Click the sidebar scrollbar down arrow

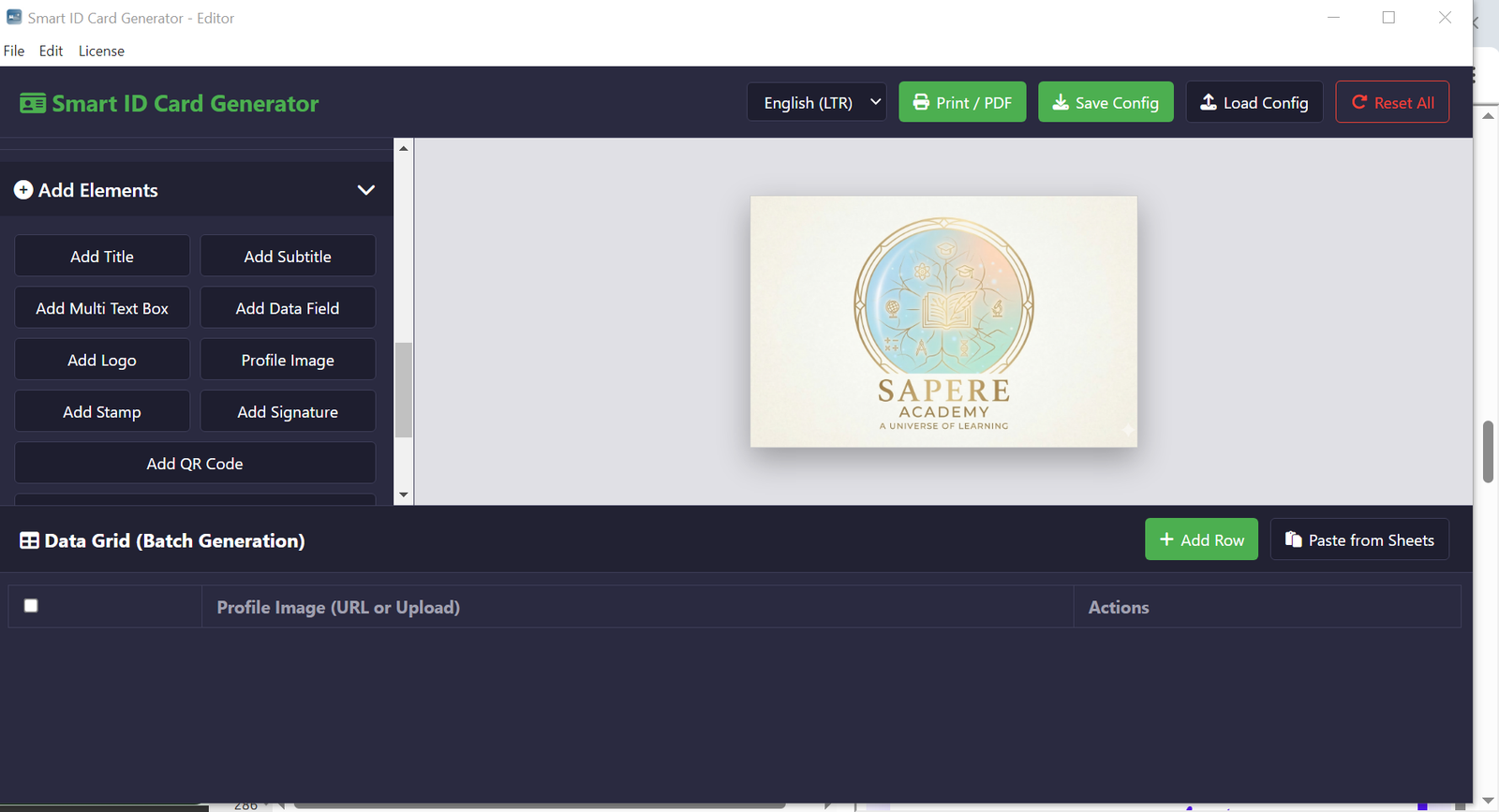[404, 495]
